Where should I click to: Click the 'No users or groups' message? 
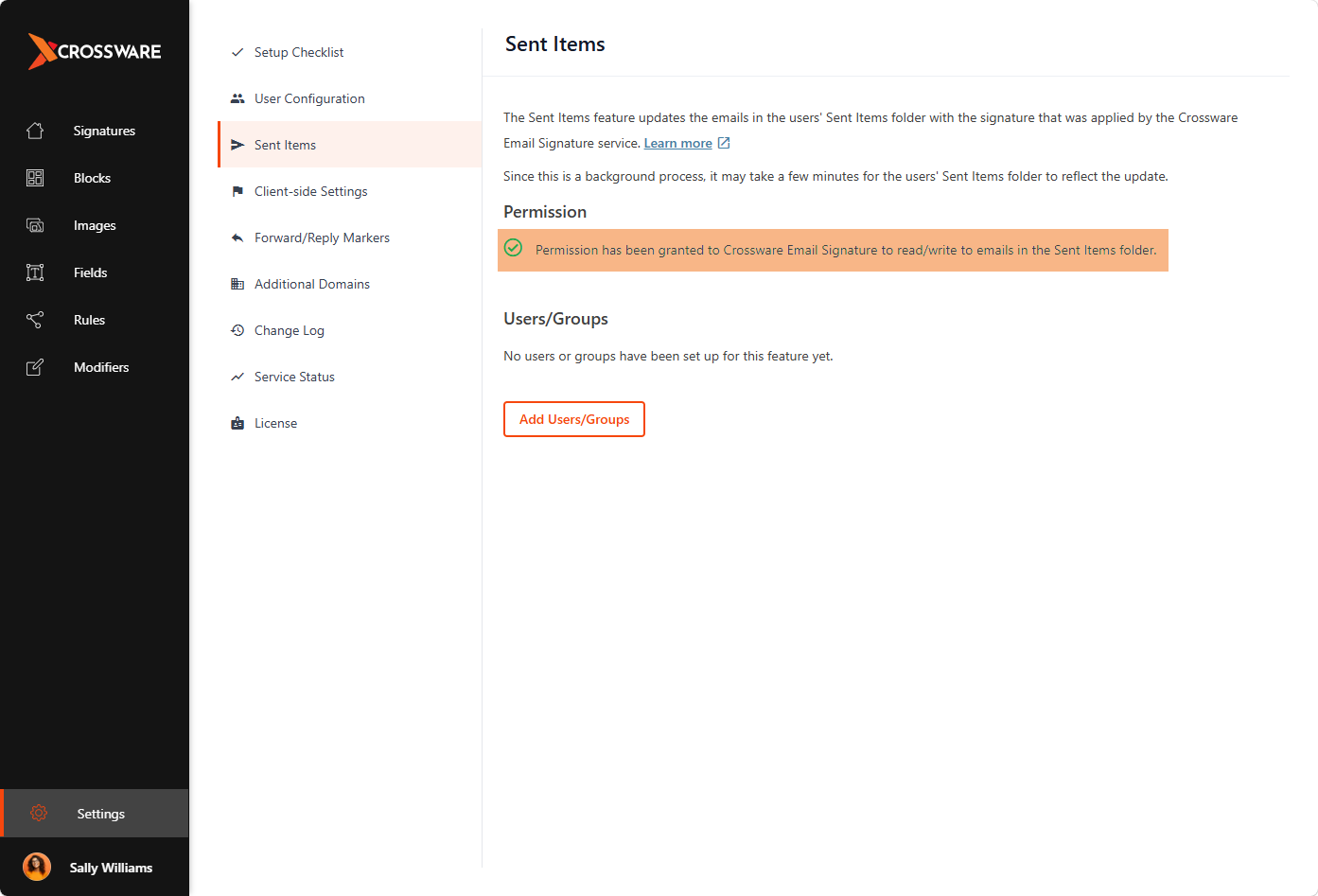click(x=668, y=356)
